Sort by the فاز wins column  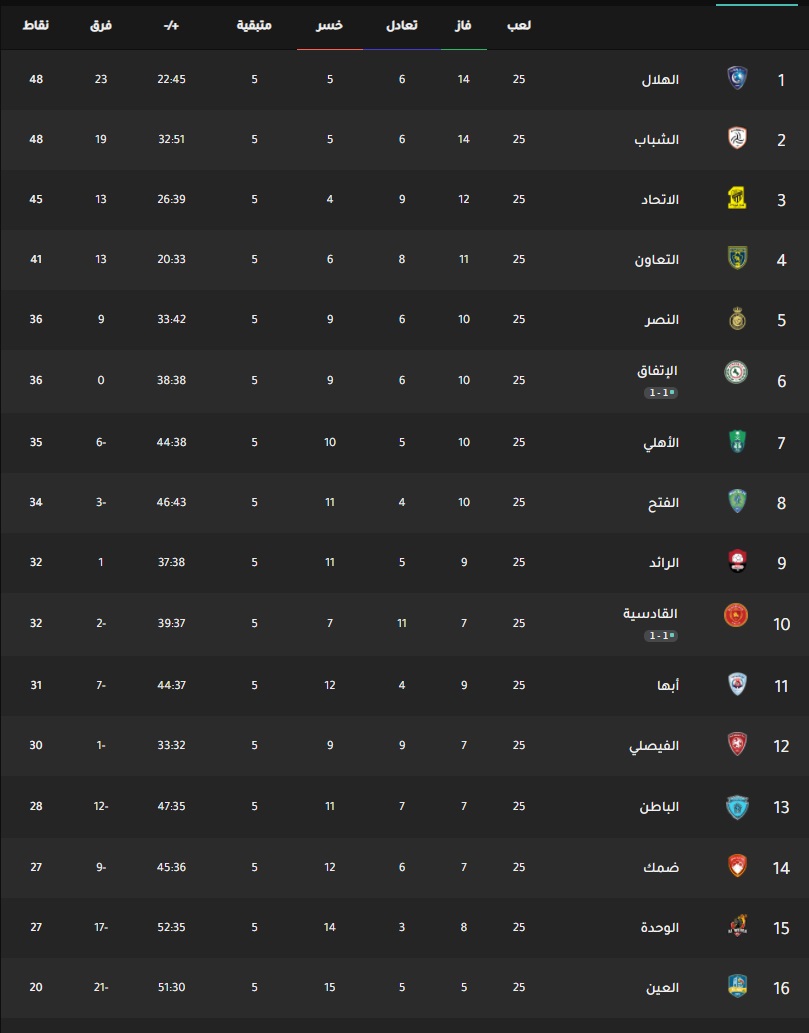pos(463,25)
